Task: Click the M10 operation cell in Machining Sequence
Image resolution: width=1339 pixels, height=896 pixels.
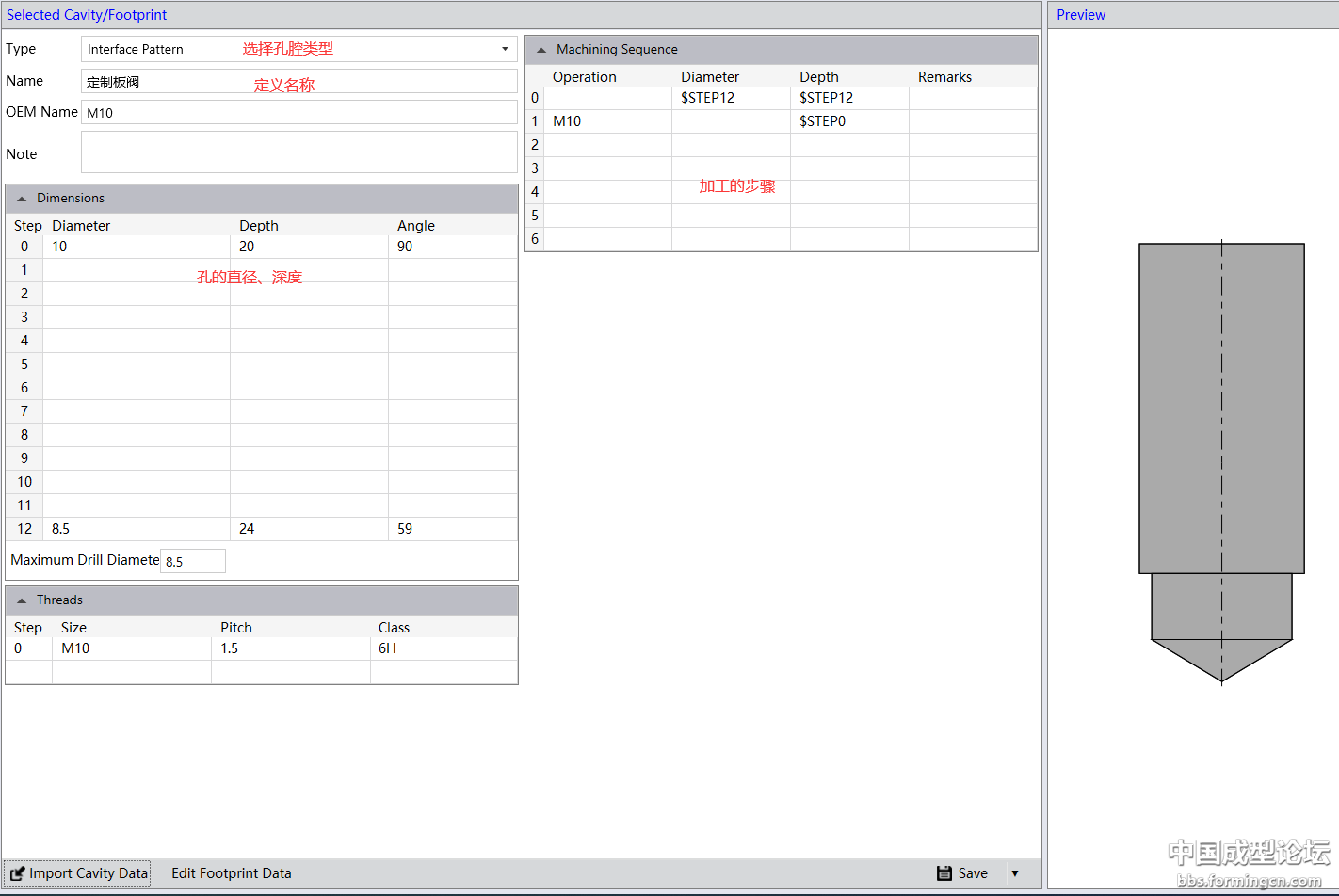Action: coord(607,121)
